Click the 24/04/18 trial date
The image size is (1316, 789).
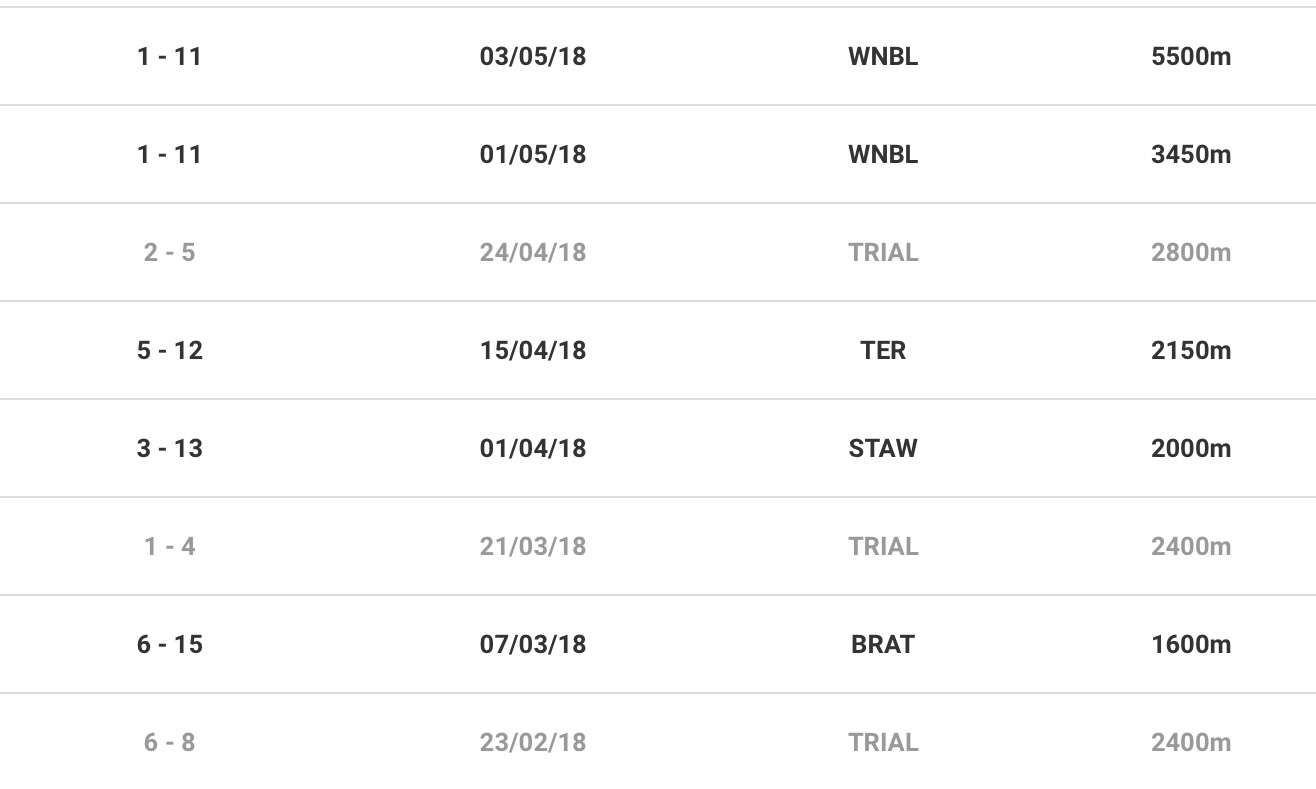point(532,253)
